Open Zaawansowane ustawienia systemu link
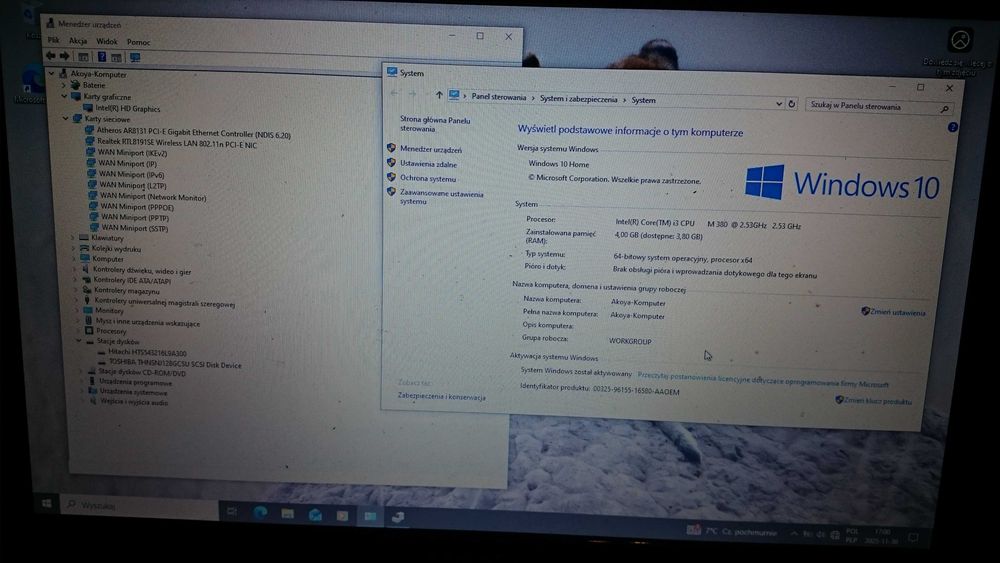This screenshot has height=563, width=1000. [x=441, y=197]
